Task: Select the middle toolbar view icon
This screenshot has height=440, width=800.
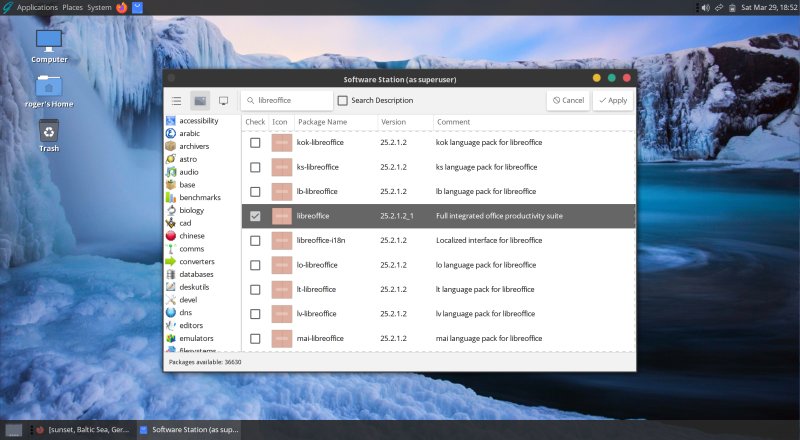Action: tap(201, 101)
